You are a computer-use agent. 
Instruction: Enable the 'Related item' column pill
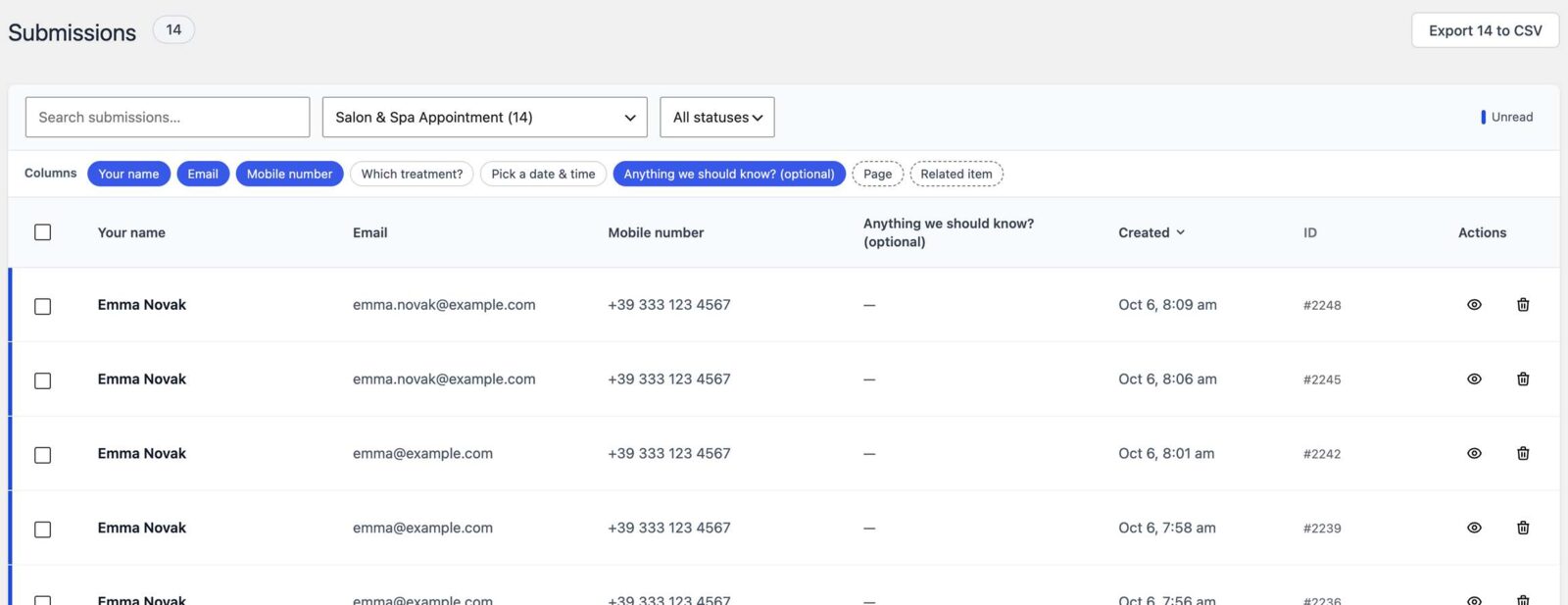coord(956,174)
